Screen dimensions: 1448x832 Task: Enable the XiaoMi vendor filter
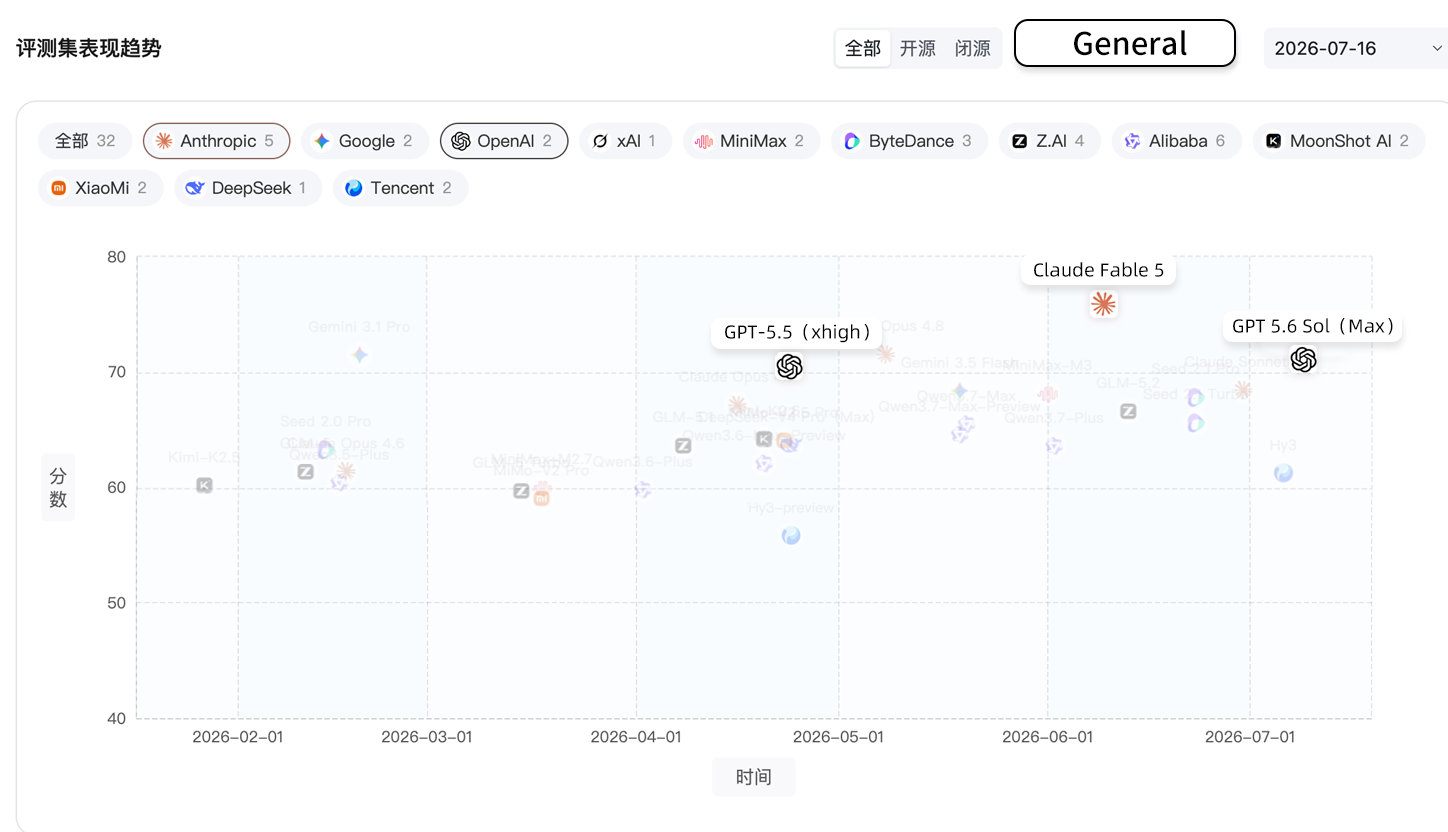(x=101, y=188)
